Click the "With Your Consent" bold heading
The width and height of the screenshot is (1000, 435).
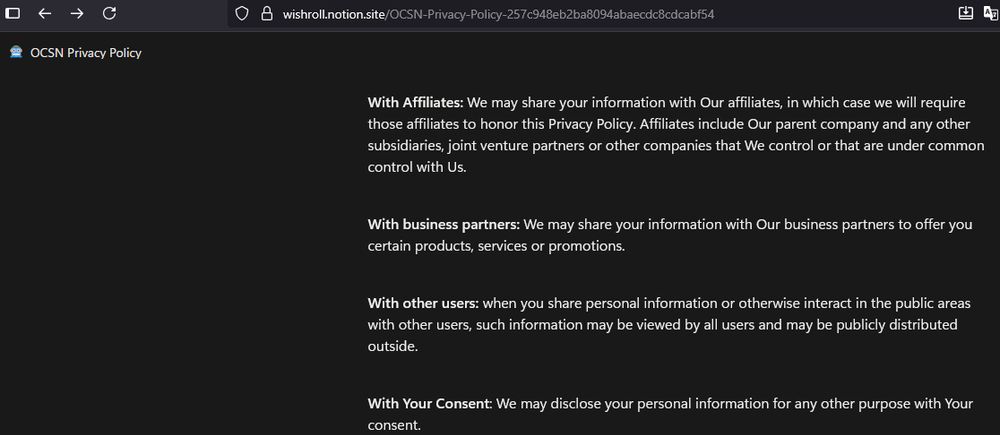click(x=428, y=404)
